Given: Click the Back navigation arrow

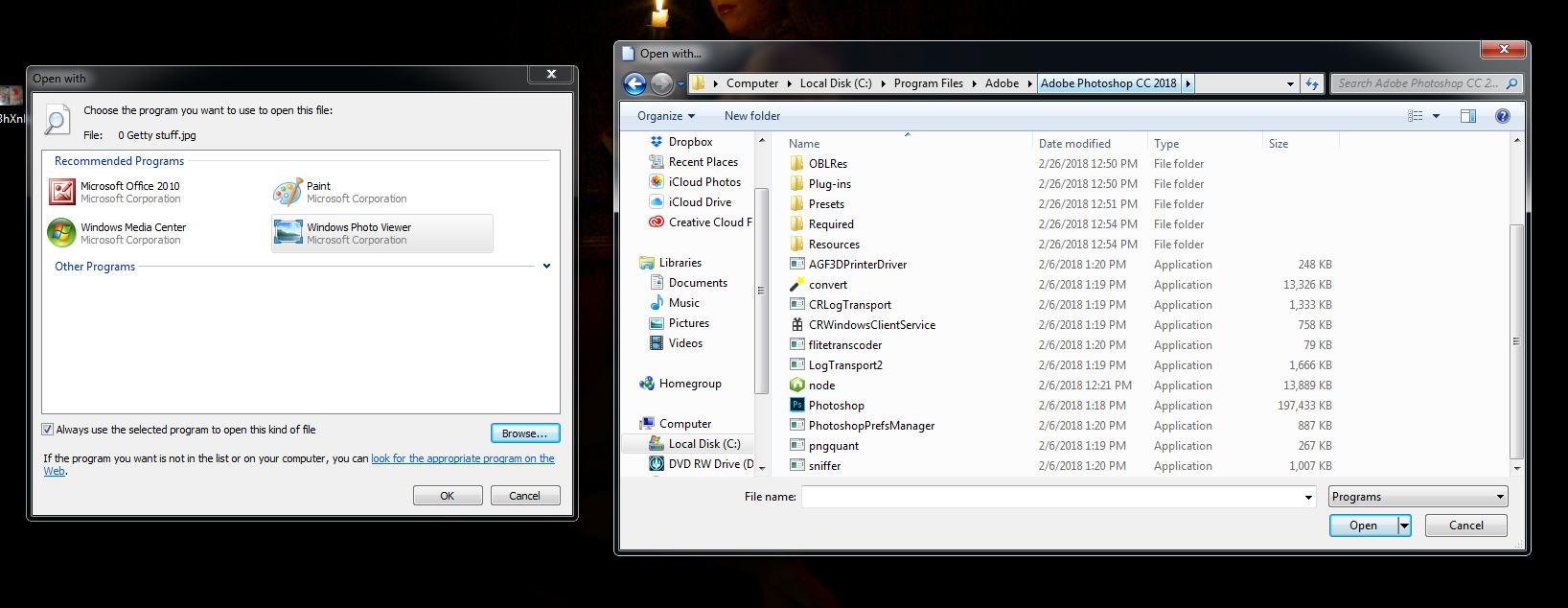Looking at the screenshot, I should pyautogui.click(x=634, y=83).
